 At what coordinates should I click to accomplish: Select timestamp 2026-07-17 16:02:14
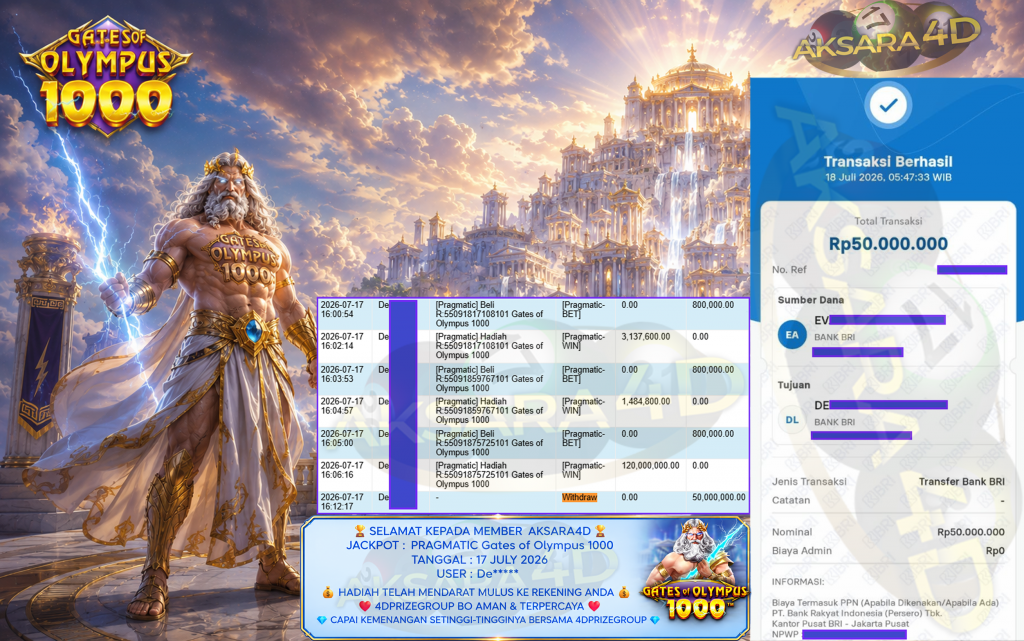pyautogui.click(x=342, y=341)
